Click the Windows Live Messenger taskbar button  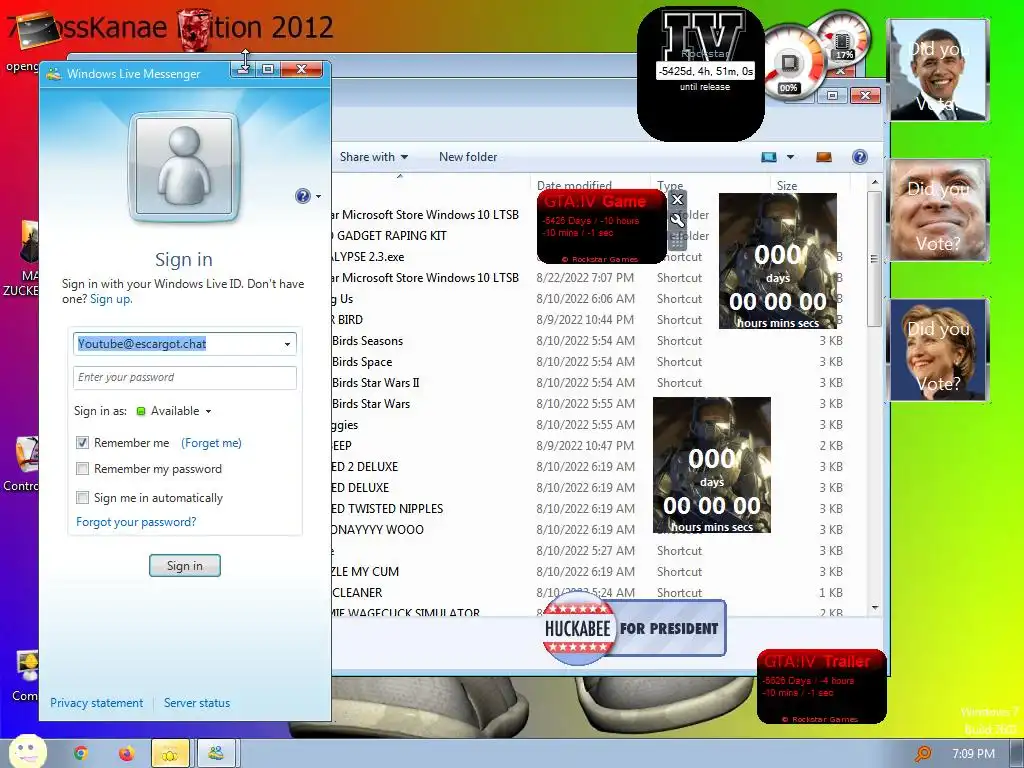(x=217, y=754)
